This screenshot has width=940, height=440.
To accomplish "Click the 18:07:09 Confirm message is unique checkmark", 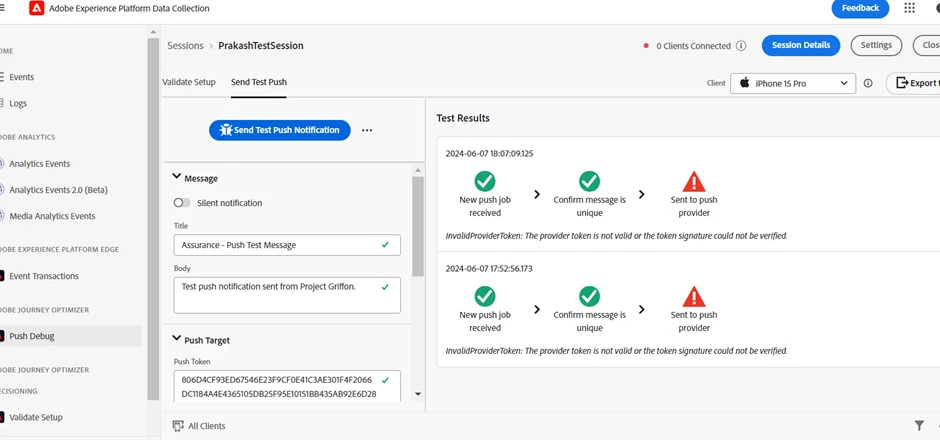I will [589, 181].
